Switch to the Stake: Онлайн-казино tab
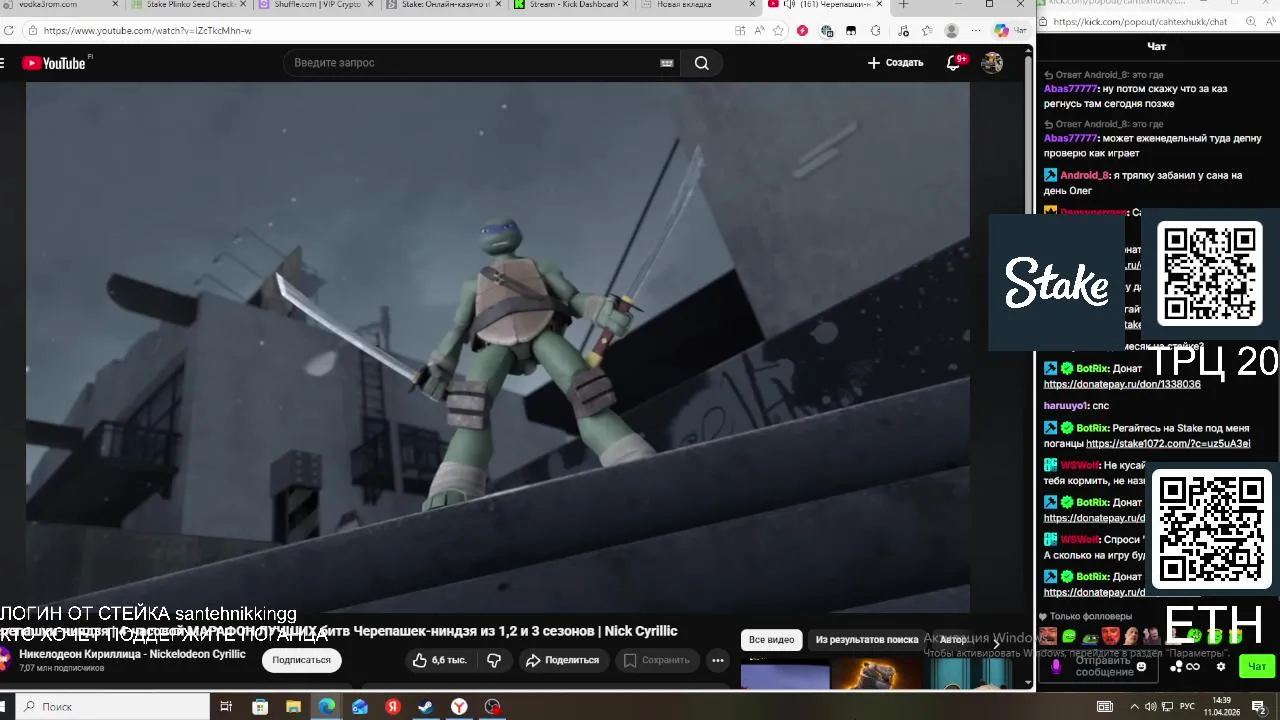1280x720 pixels. click(441, 5)
